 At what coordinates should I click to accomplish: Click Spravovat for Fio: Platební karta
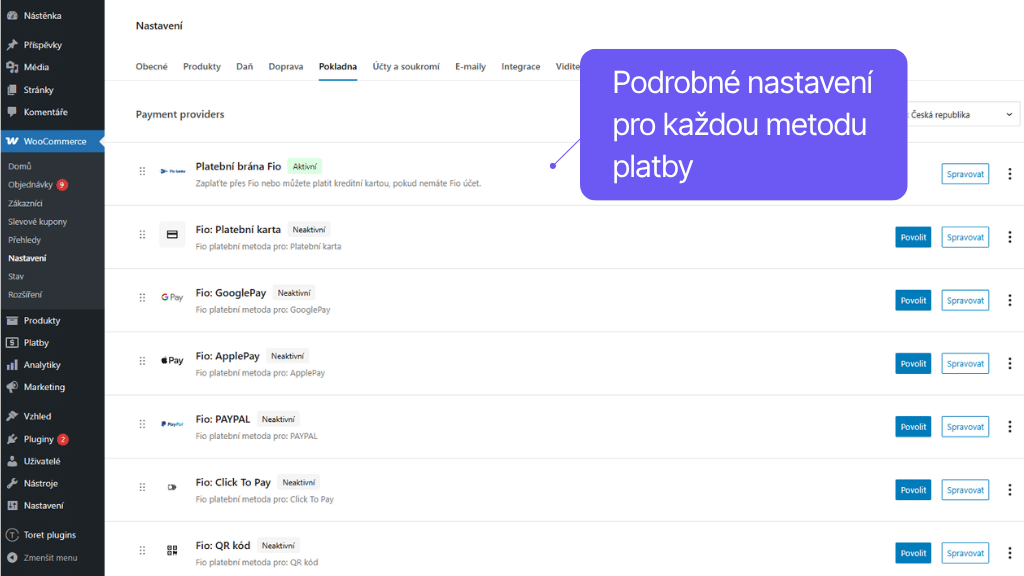click(x=965, y=237)
